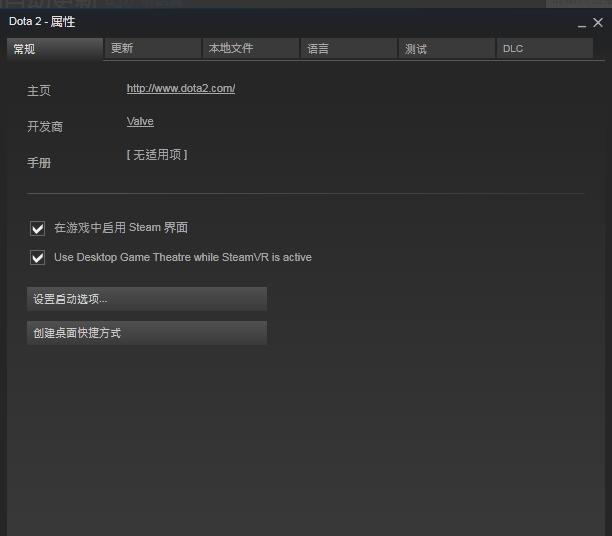Go to the 测试 tab
The height and width of the screenshot is (536, 612).
[x=447, y=48]
